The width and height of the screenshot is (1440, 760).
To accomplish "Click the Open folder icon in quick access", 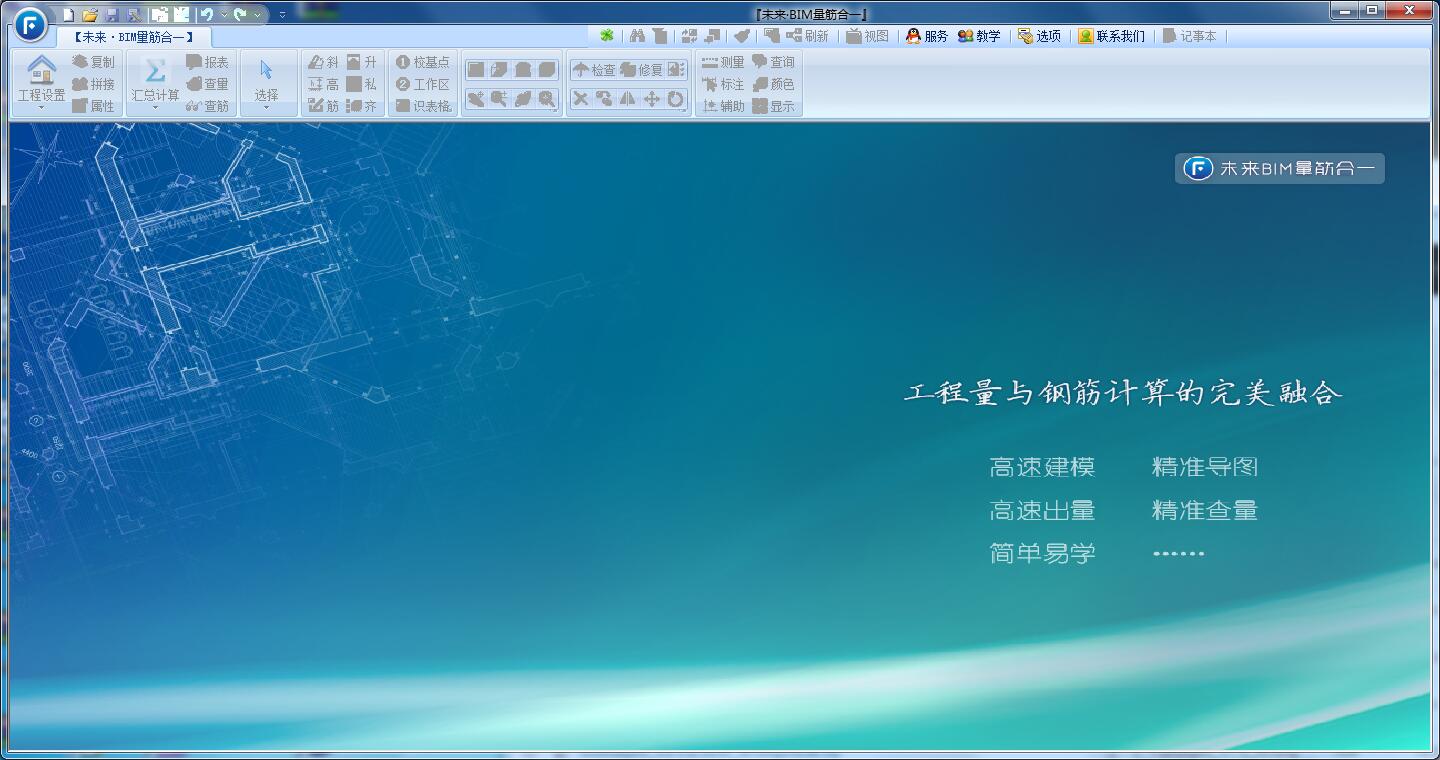I will (x=90, y=15).
